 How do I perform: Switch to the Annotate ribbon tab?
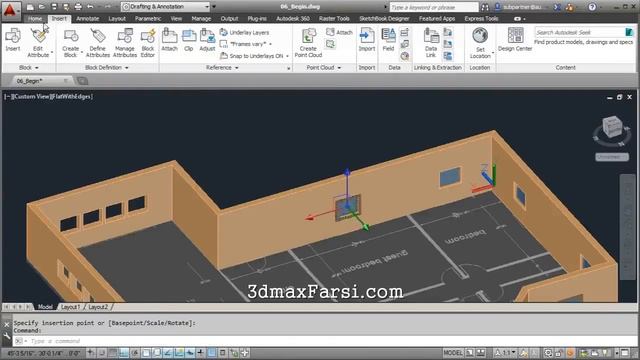pyautogui.click(x=87, y=18)
